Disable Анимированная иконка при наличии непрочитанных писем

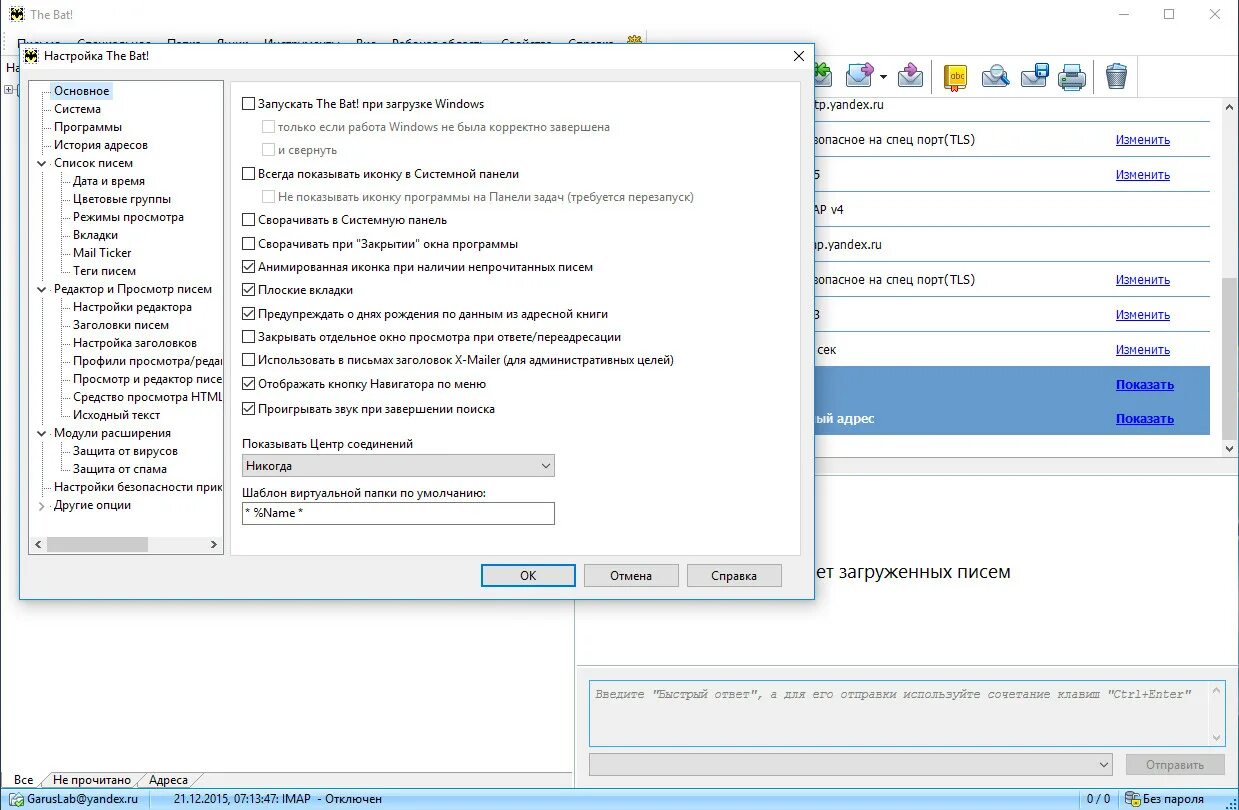(249, 267)
